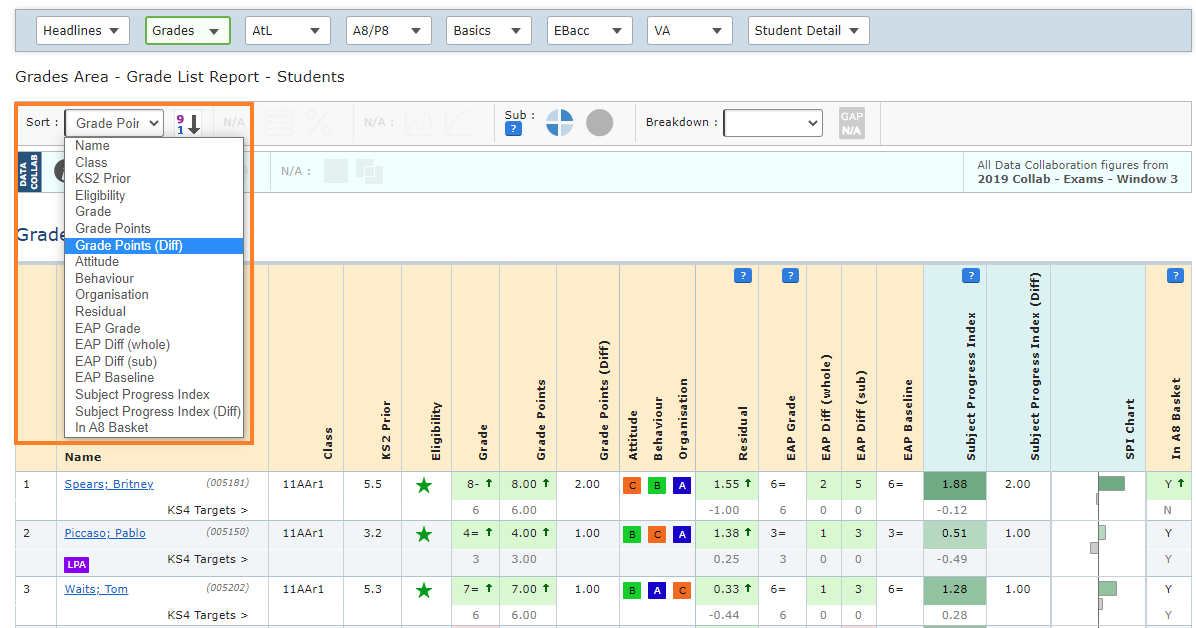Expand the EBacc dropdown

588,31
